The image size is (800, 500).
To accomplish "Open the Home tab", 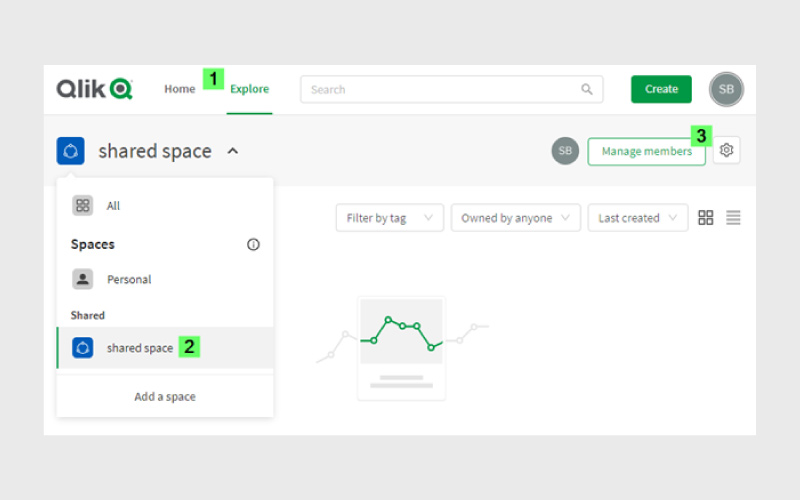I will pos(180,89).
